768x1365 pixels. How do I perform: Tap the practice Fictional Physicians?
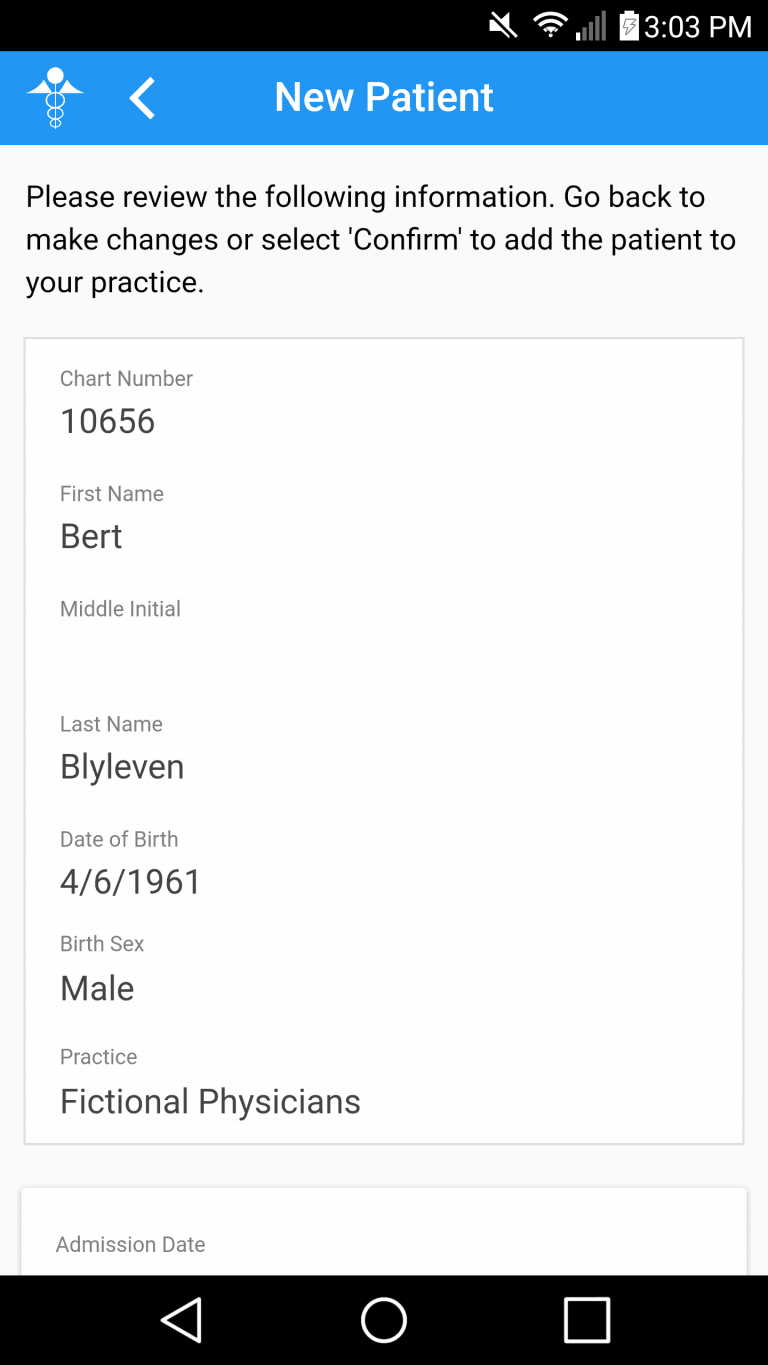tap(210, 1101)
